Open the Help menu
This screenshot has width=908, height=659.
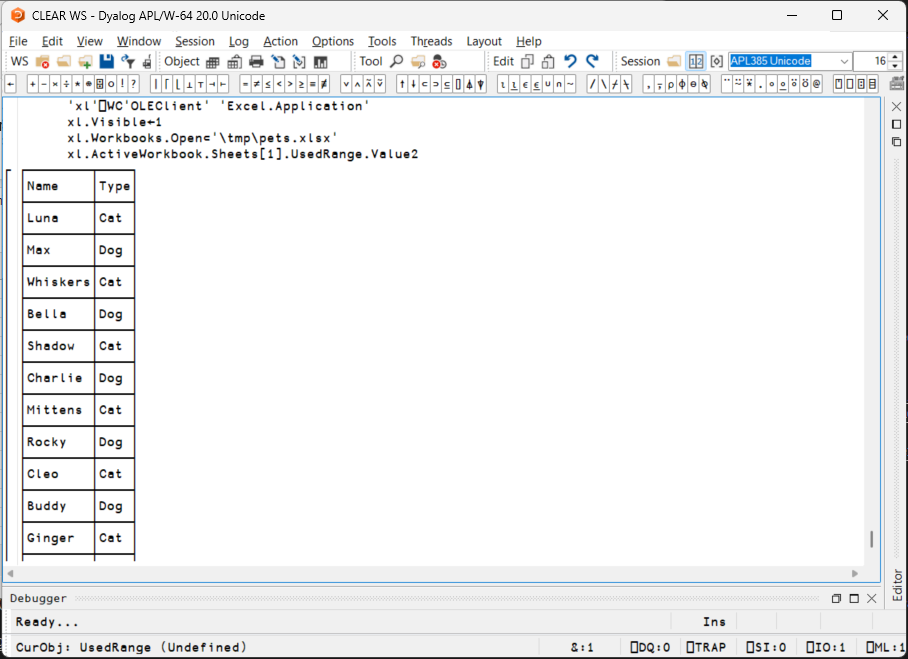point(529,41)
